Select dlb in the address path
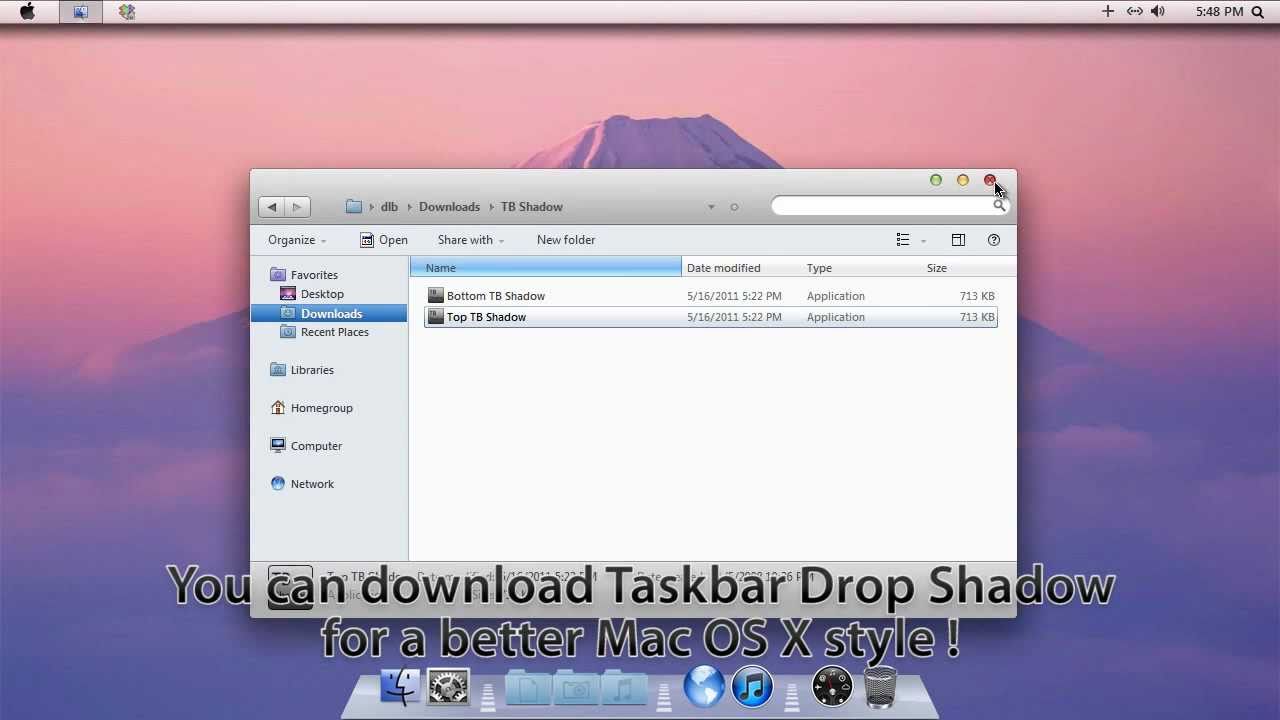This screenshot has width=1280, height=720. [389, 207]
